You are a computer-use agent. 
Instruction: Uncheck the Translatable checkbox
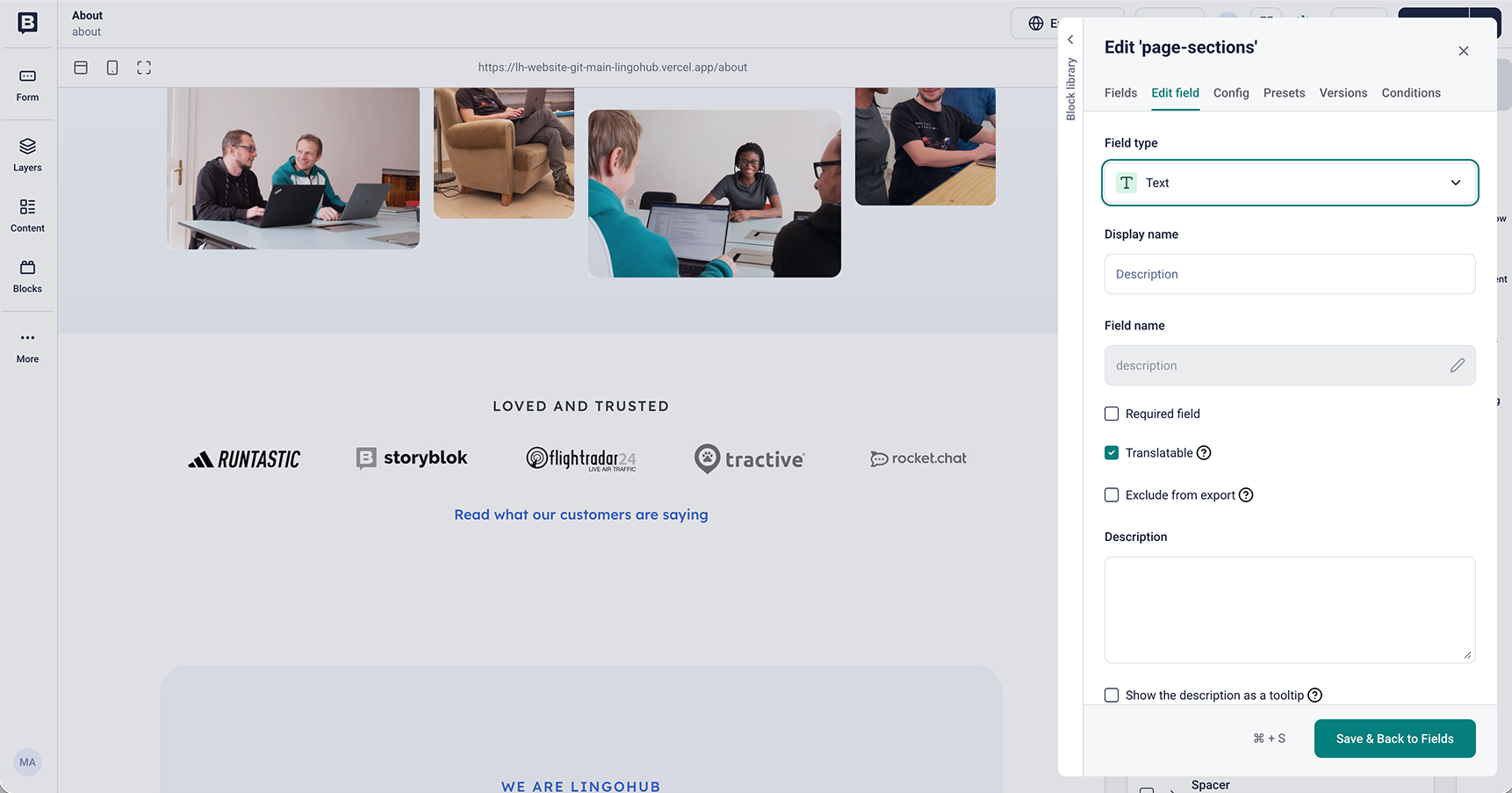coord(1112,453)
